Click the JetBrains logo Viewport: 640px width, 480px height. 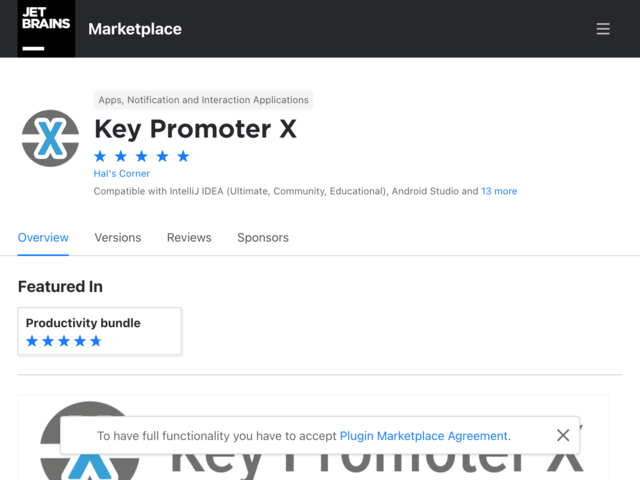coord(46,29)
